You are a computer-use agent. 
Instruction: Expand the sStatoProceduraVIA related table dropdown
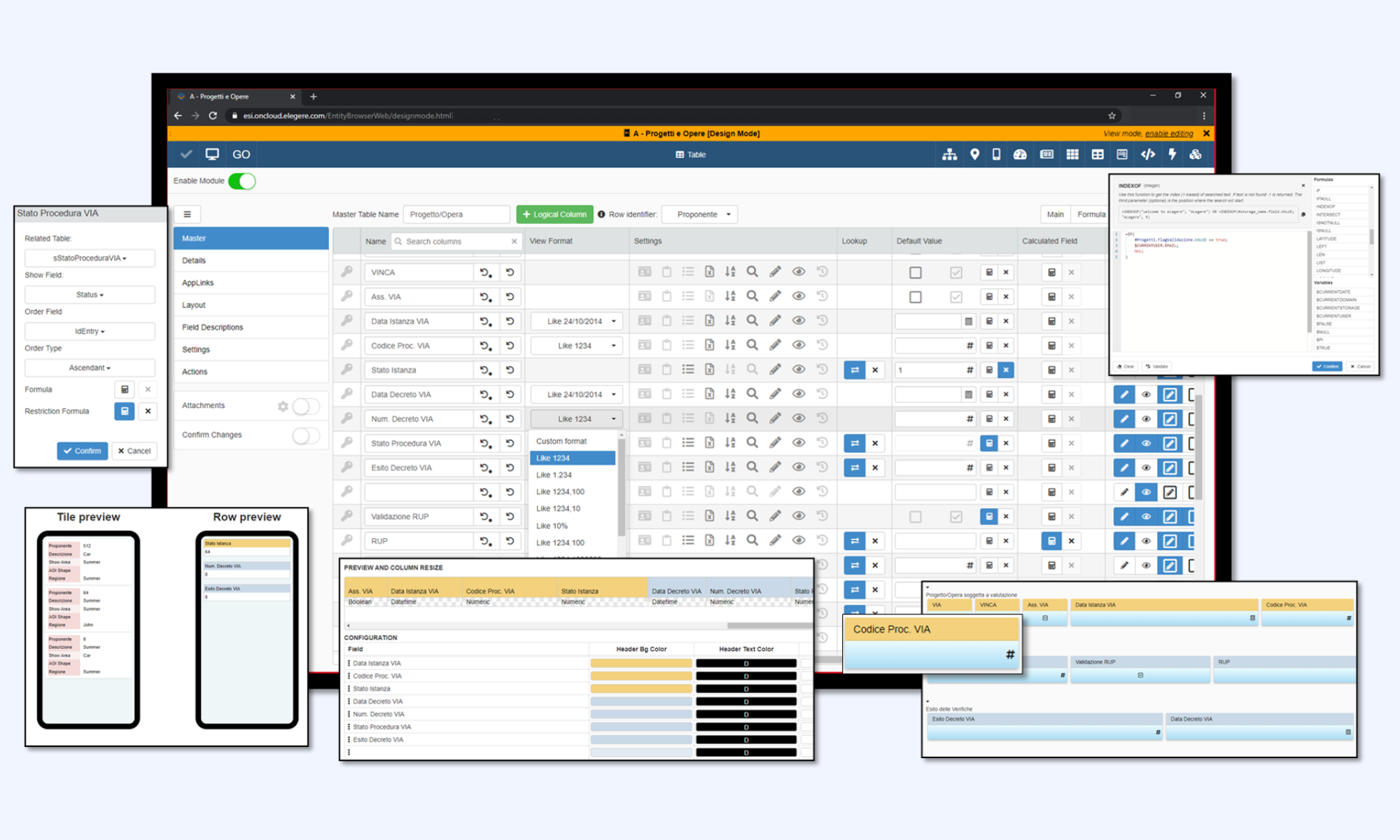pyautogui.click(x=90, y=258)
